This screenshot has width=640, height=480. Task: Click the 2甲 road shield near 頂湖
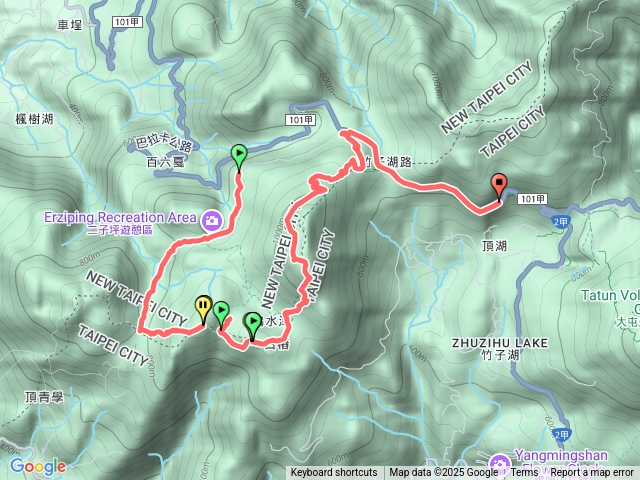[x=561, y=222]
